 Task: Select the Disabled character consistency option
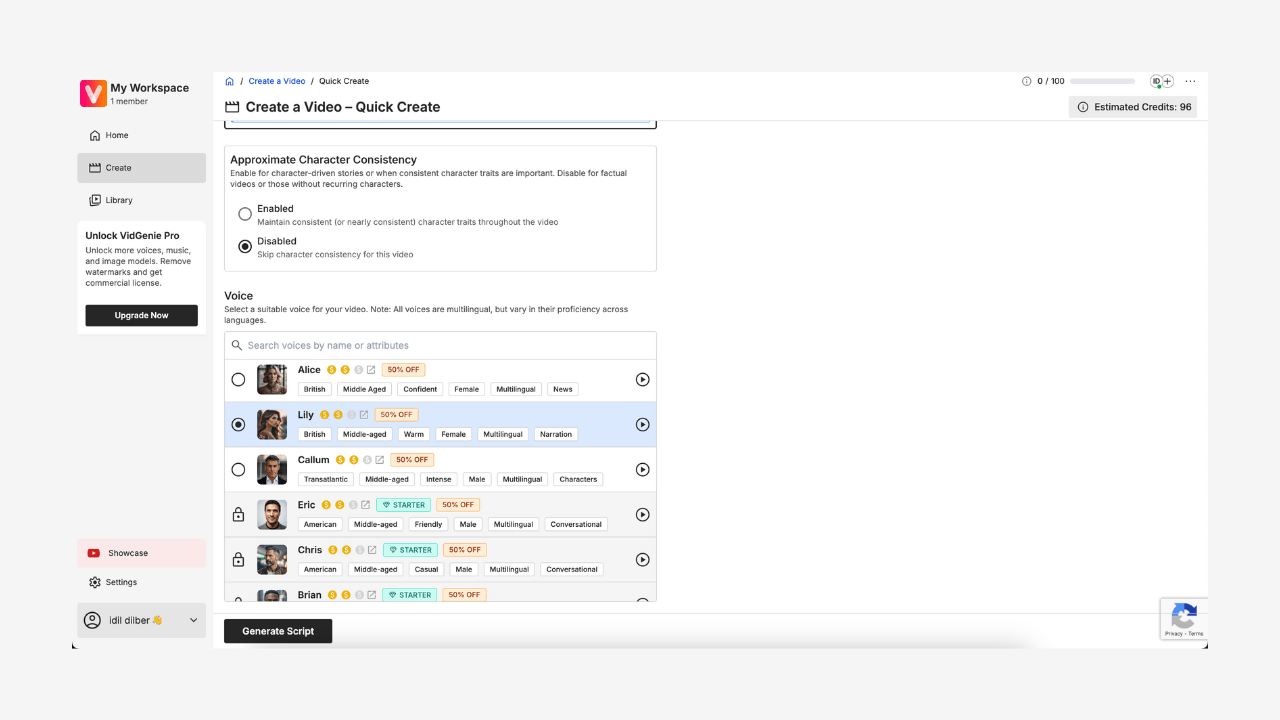click(245, 246)
